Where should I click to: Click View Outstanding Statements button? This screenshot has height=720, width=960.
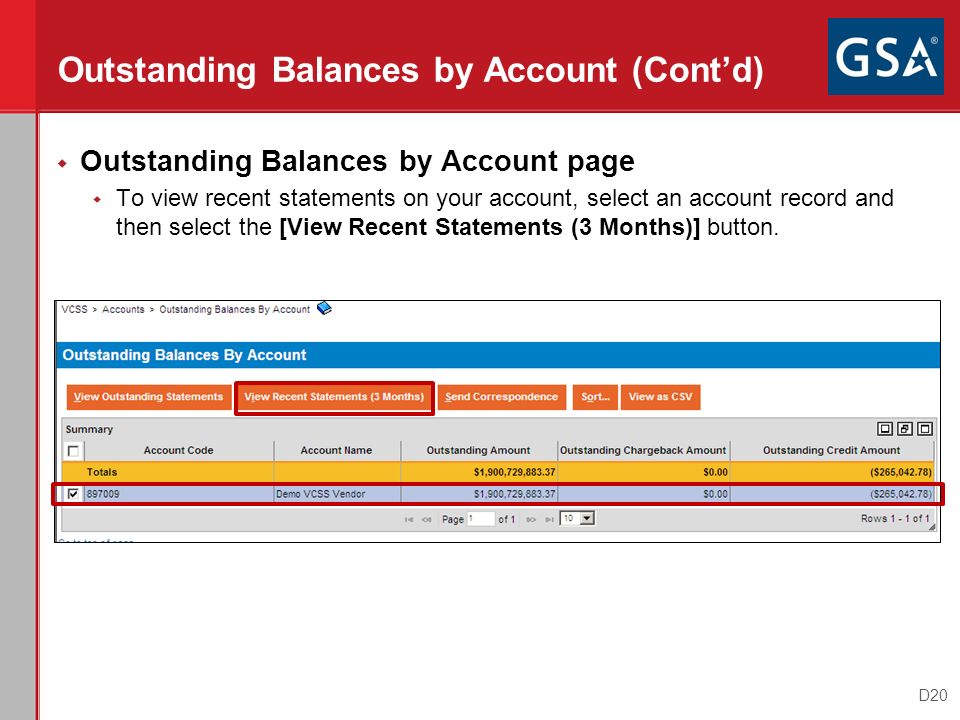[149, 397]
